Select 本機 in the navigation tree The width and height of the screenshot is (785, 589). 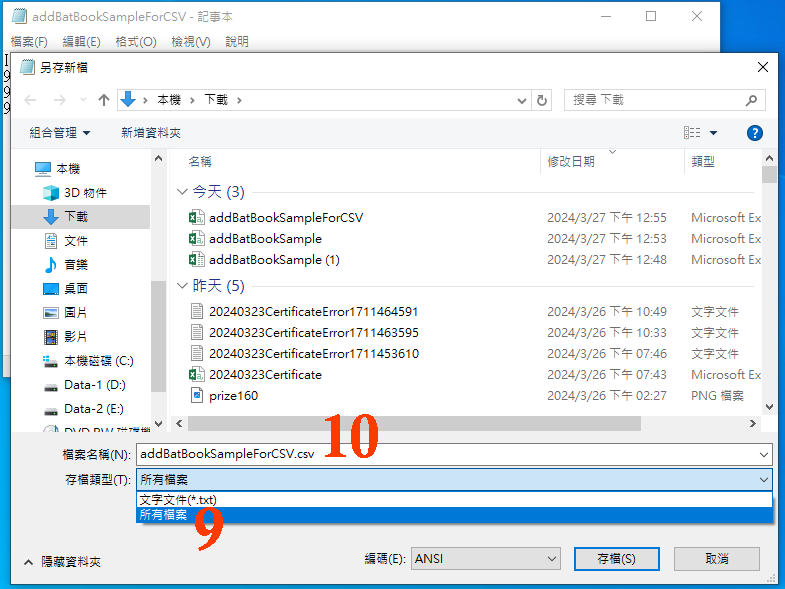[68, 169]
